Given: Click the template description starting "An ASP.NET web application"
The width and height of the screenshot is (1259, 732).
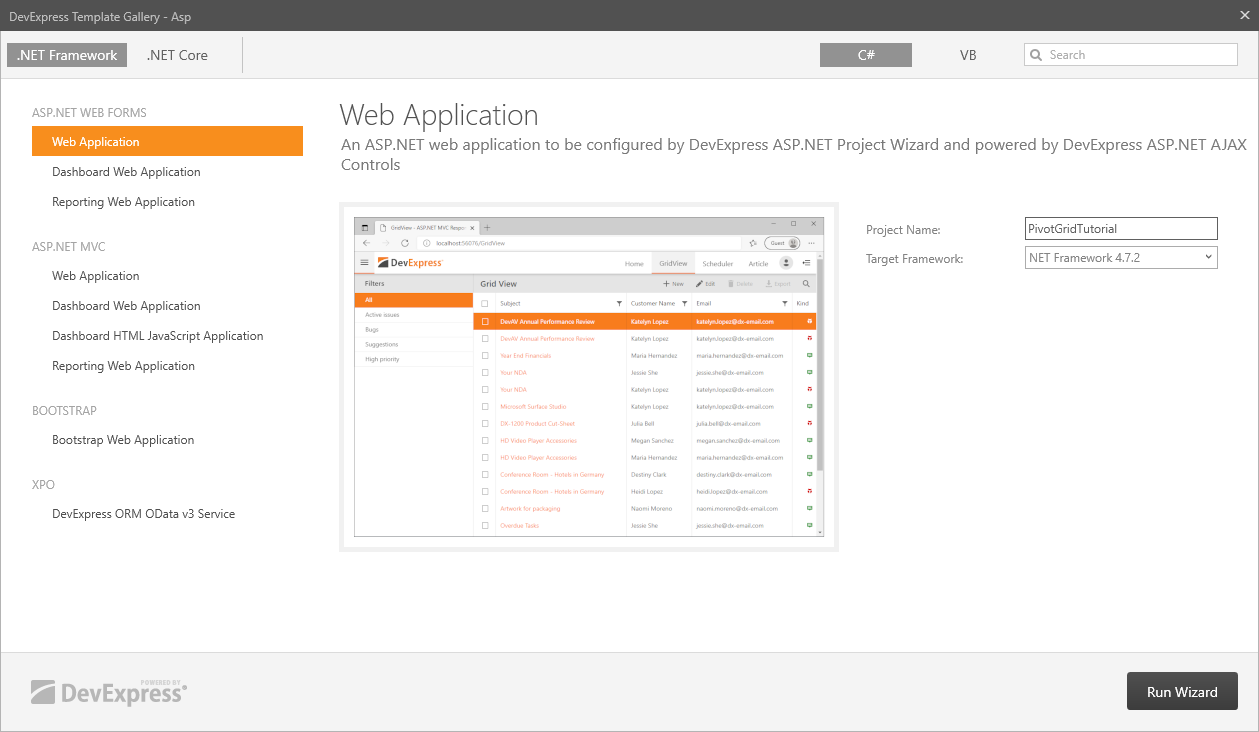Looking at the screenshot, I should [794, 154].
